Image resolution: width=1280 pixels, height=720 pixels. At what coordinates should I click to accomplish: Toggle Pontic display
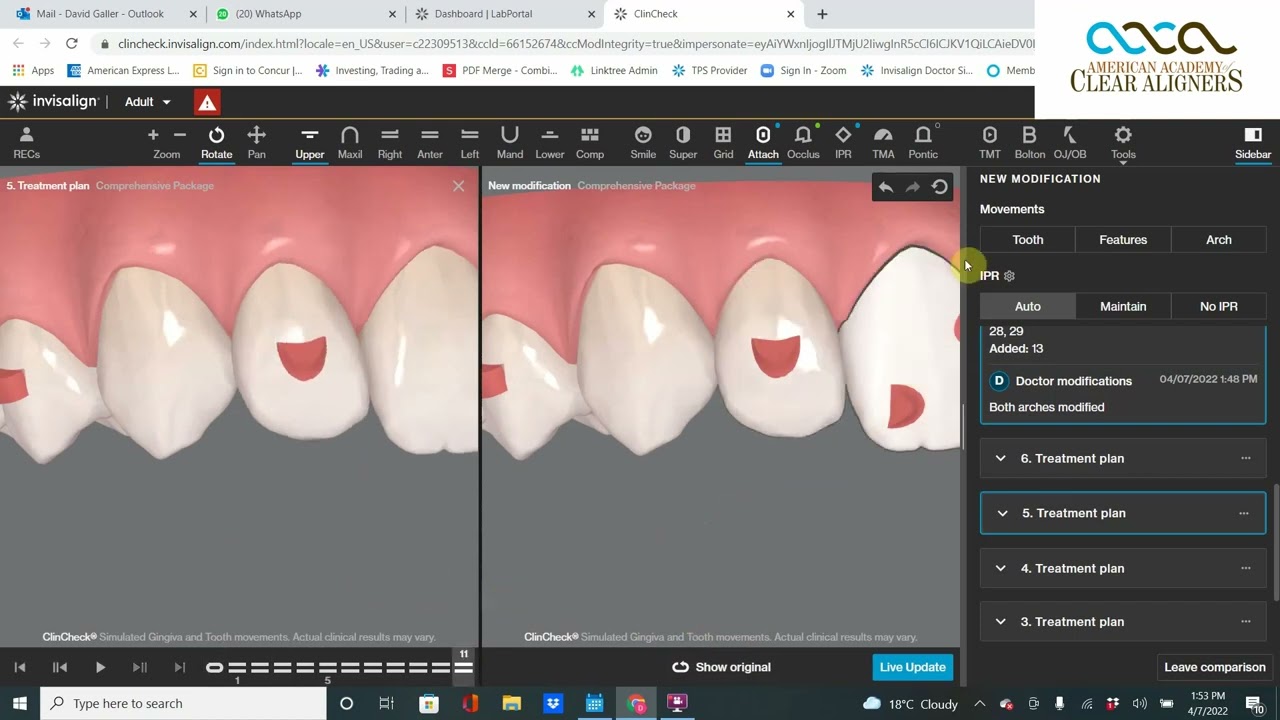pos(923,142)
